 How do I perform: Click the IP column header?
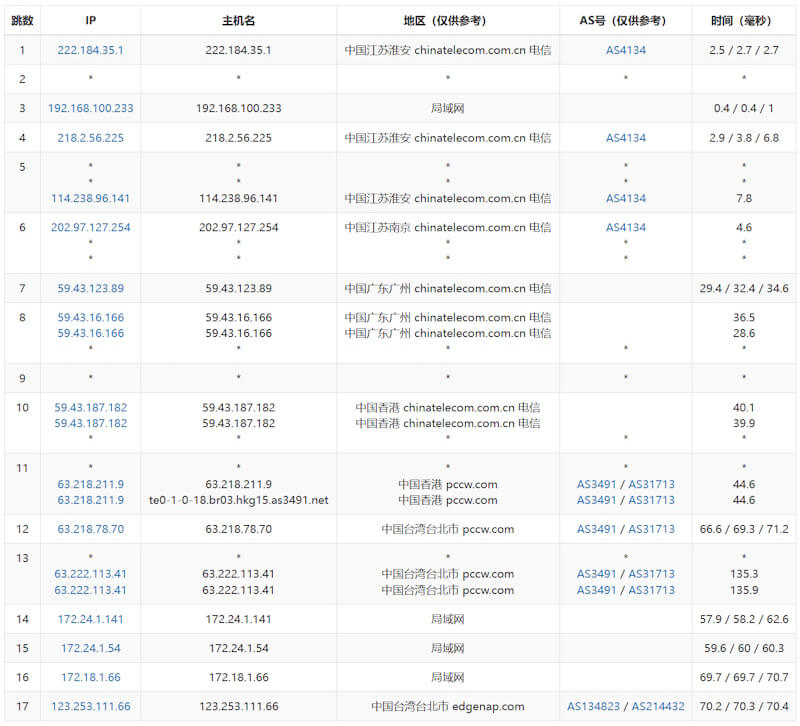point(90,20)
